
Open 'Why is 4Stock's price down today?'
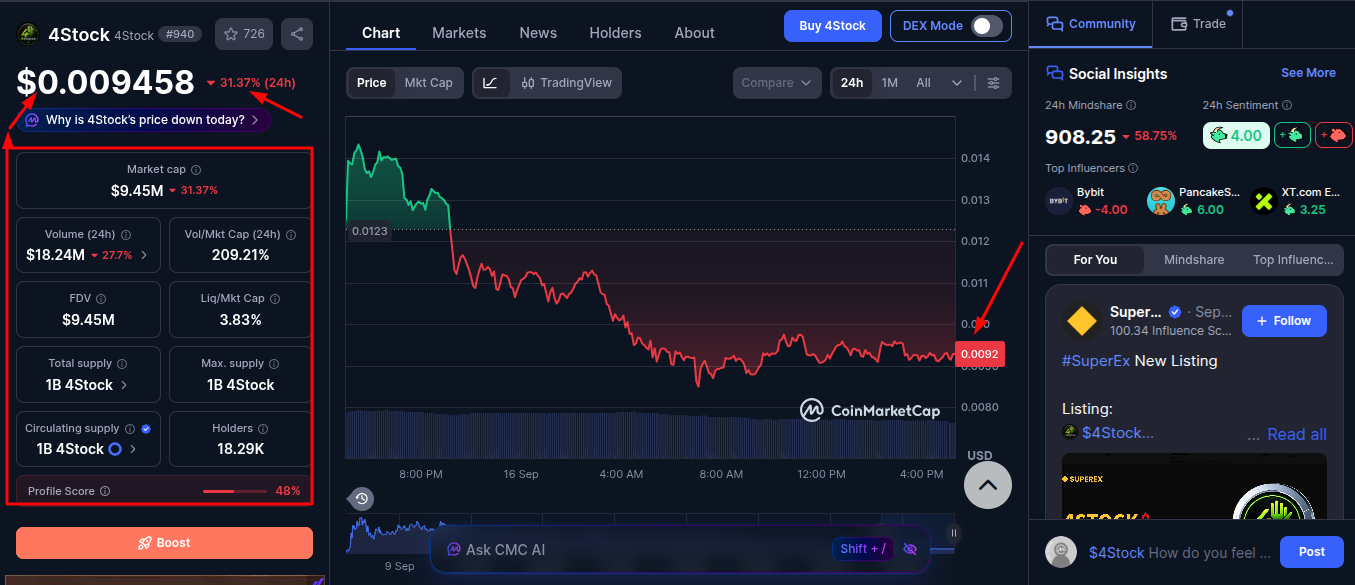coord(144,120)
